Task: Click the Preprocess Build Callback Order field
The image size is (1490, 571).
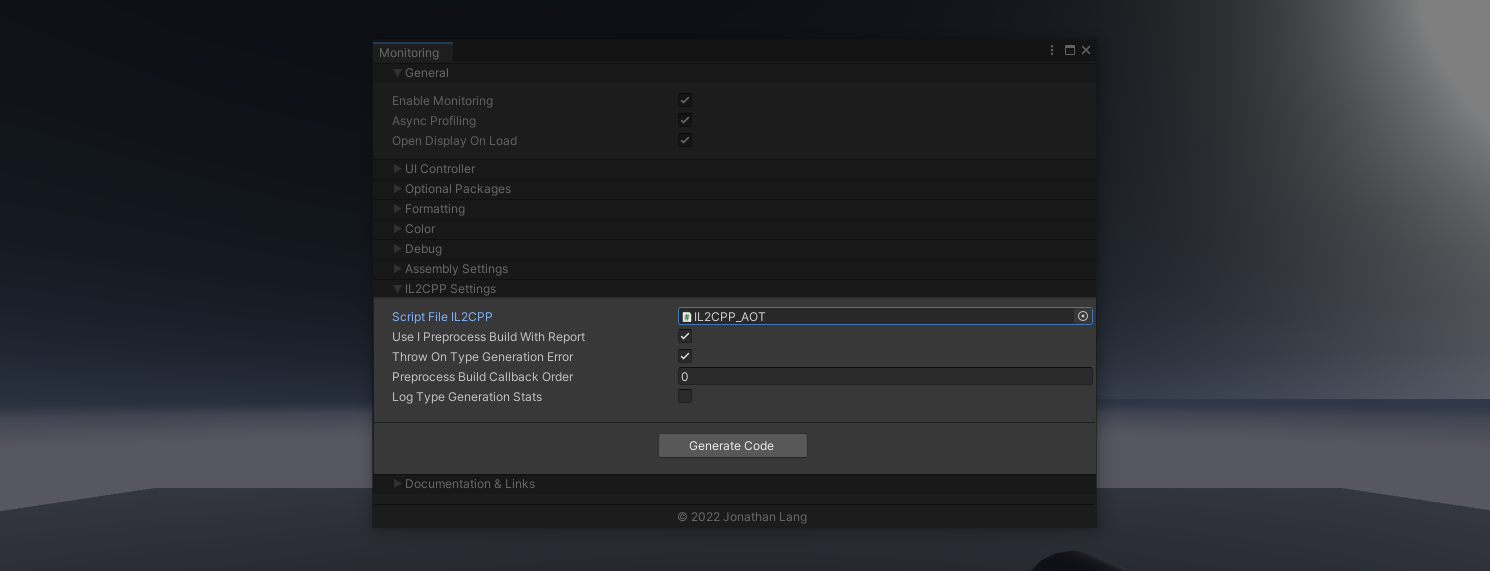Action: (885, 376)
